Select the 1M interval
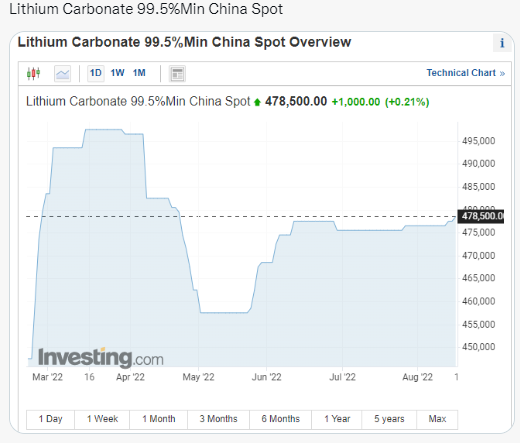The image size is (520, 443). click(x=139, y=73)
